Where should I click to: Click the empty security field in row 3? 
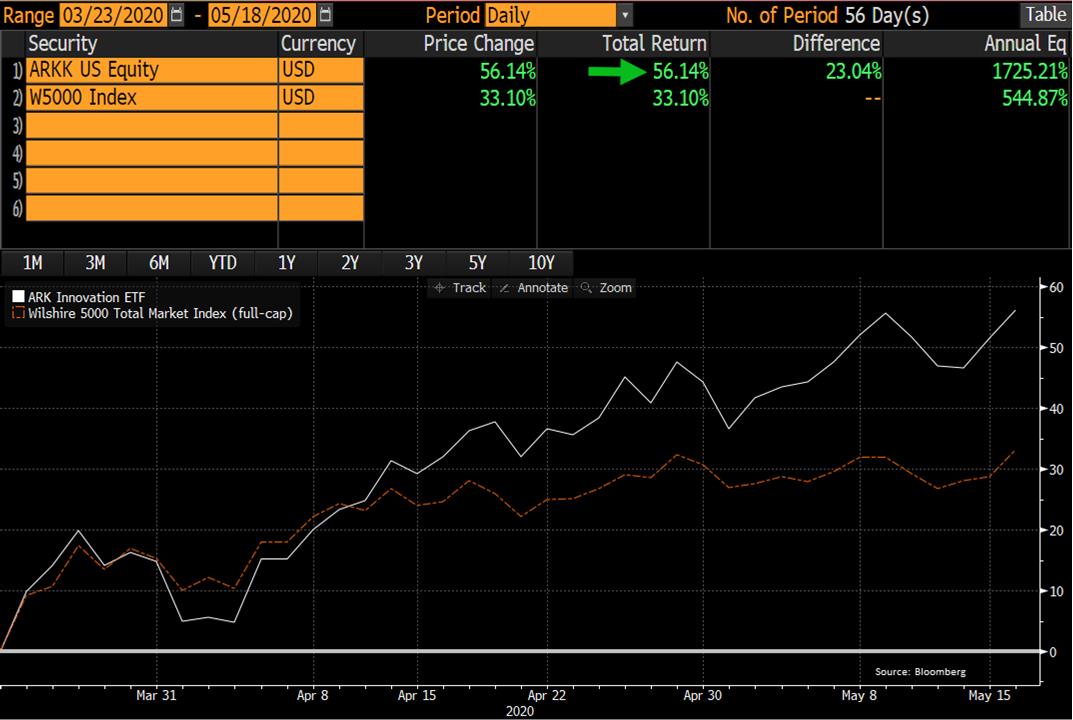151,125
